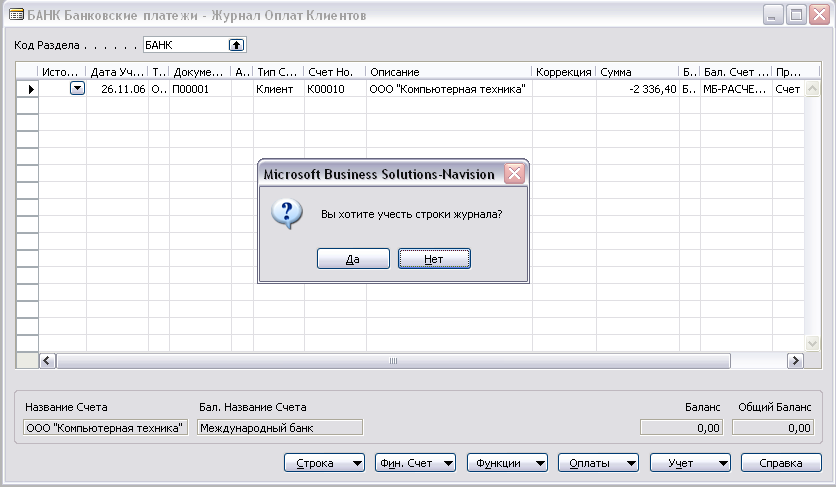
Task: Click the amount cell -2 336,40
Action: (638, 89)
